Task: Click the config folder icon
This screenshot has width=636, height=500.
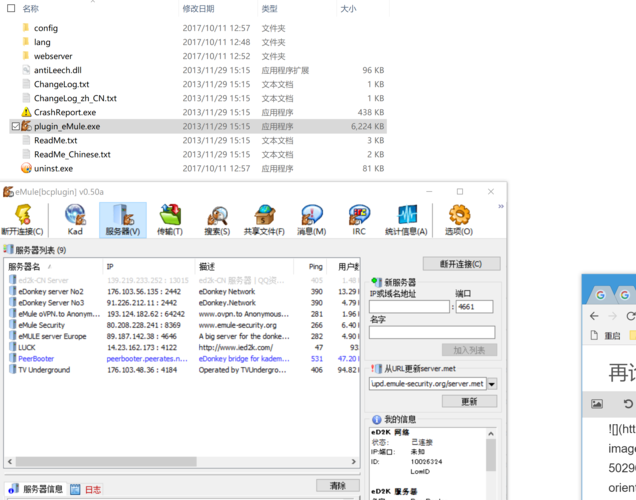Action: pos(26,28)
